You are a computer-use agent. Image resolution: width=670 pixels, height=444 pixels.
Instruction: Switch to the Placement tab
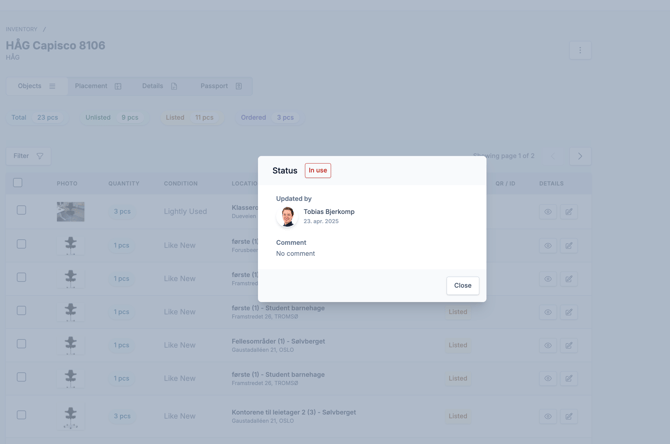[x=98, y=86]
